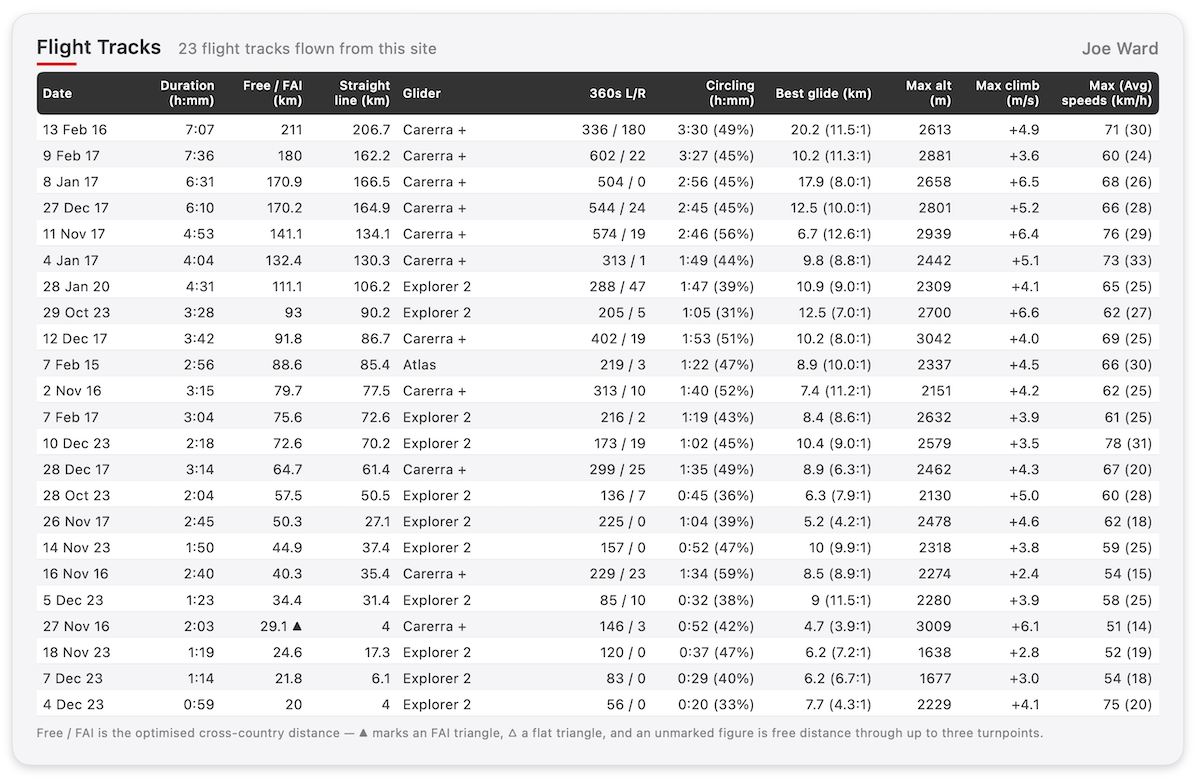The height and width of the screenshot is (781, 1200).
Task: Select the 28 Jan 20 date cell
Action: (x=76, y=286)
